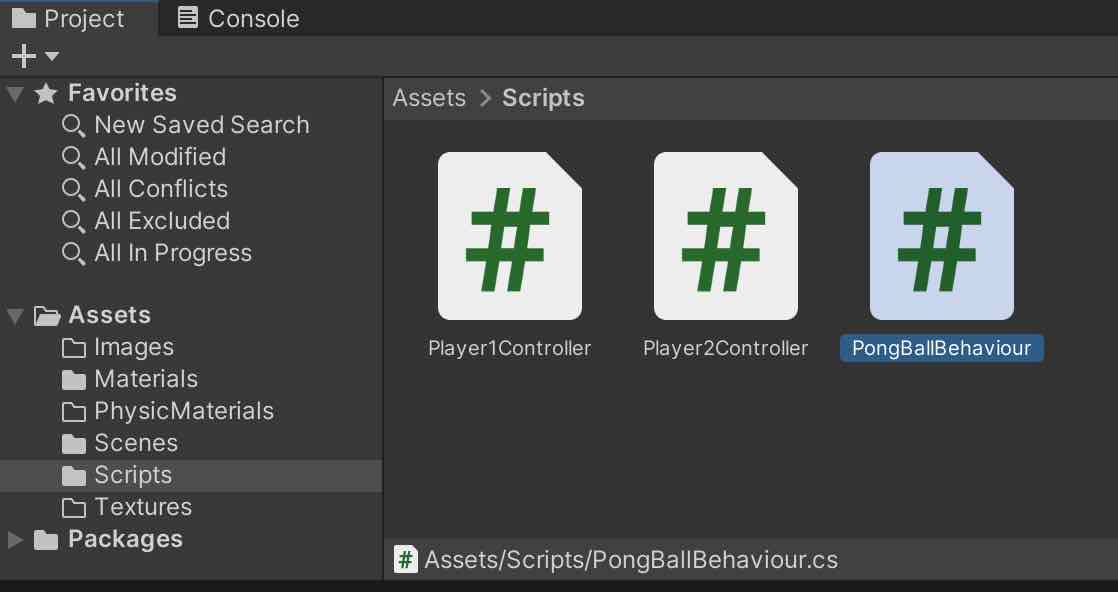Click search icon beside All Conflicts
This screenshot has width=1118, height=592.
click(x=73, y=189)
